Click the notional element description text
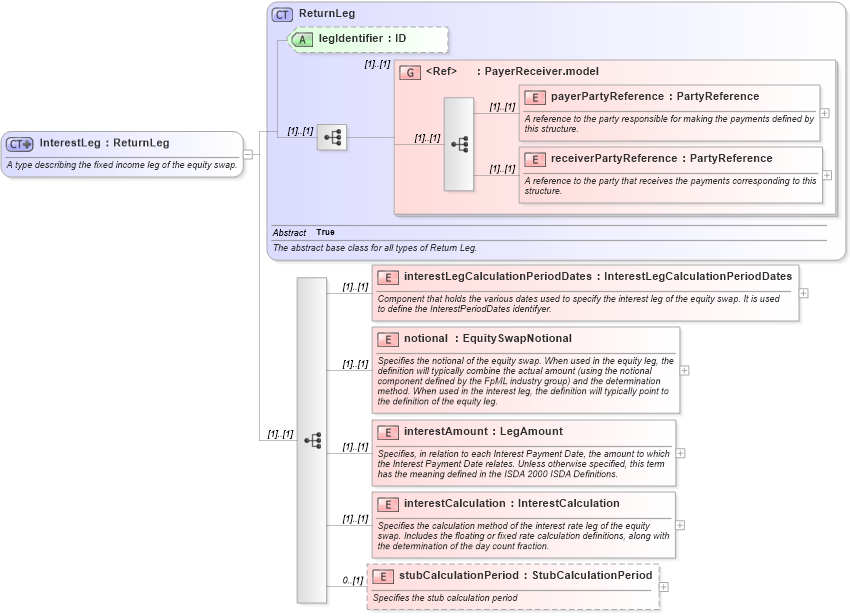 pyautogui.click(x=525, y=381)
